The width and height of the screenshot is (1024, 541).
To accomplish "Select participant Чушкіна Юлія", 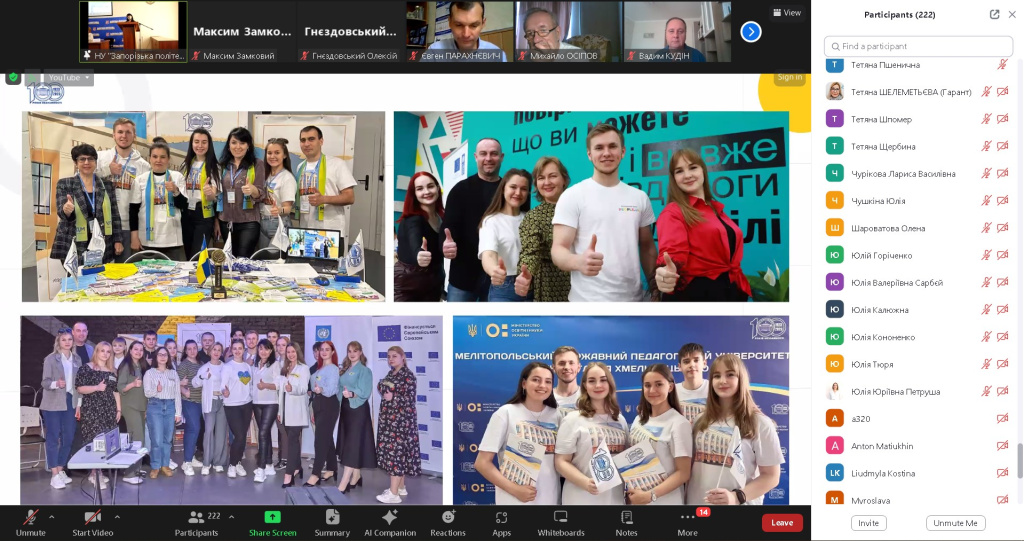I will [918, 201].
